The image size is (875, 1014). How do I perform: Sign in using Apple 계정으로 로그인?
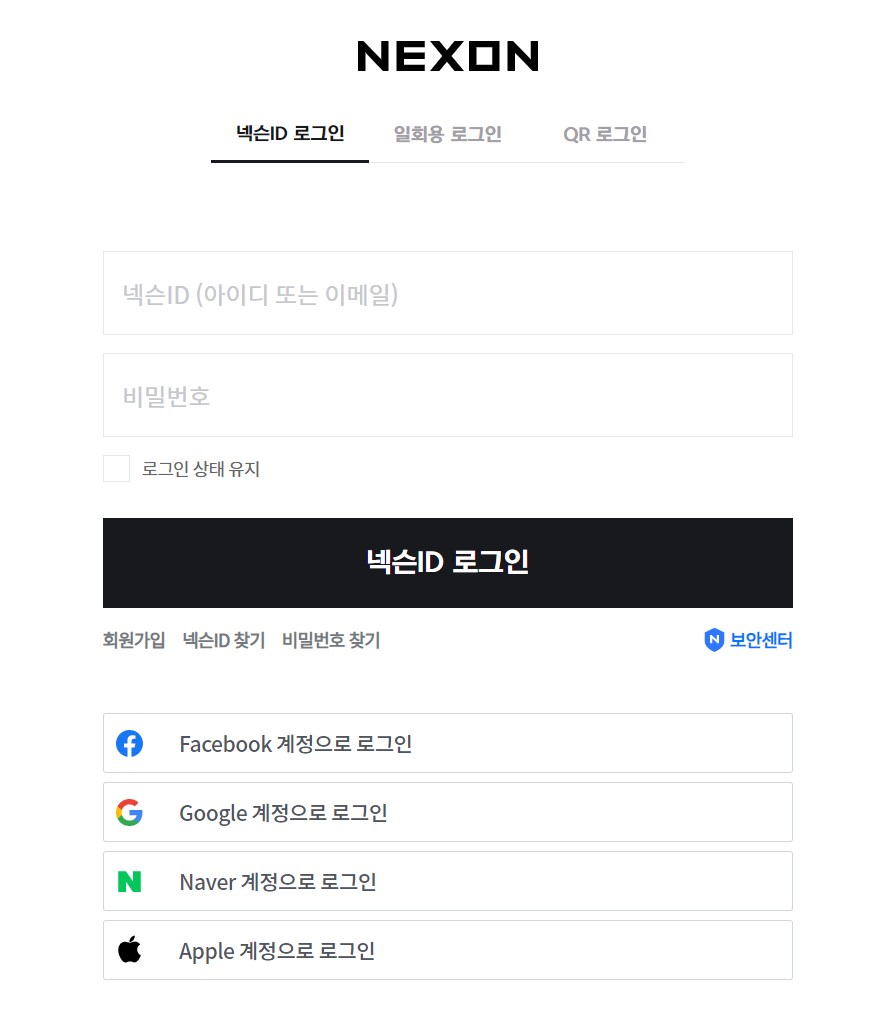coord(447,950)
